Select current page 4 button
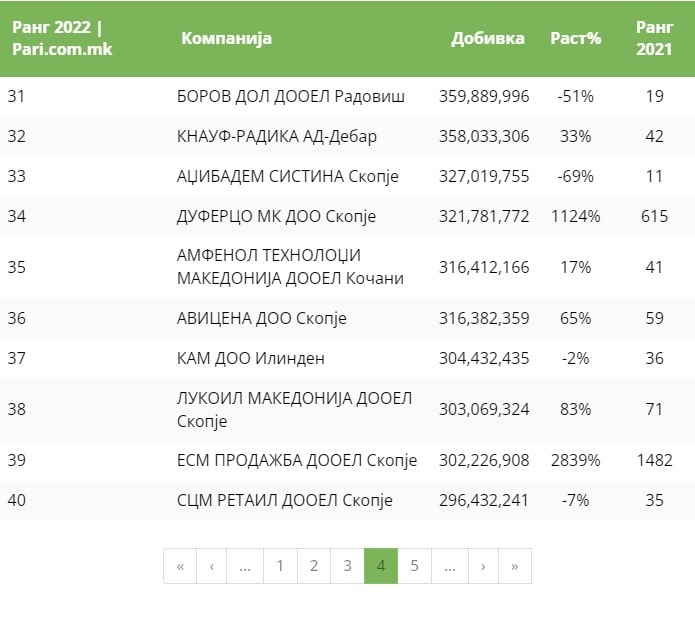The image size is (695, 641). point(381,566)
